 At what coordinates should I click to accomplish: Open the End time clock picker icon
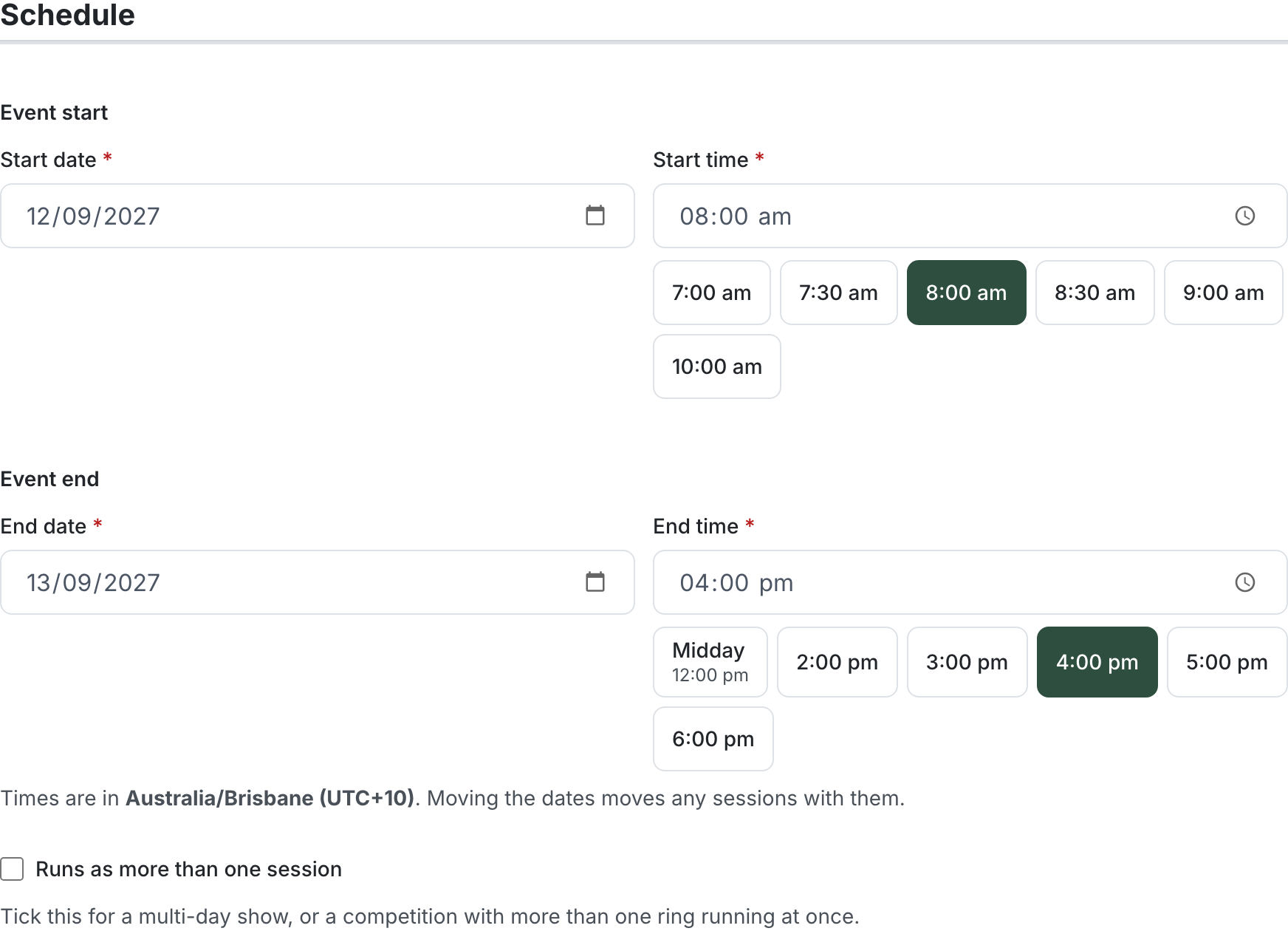click(x=1245, y=582)
